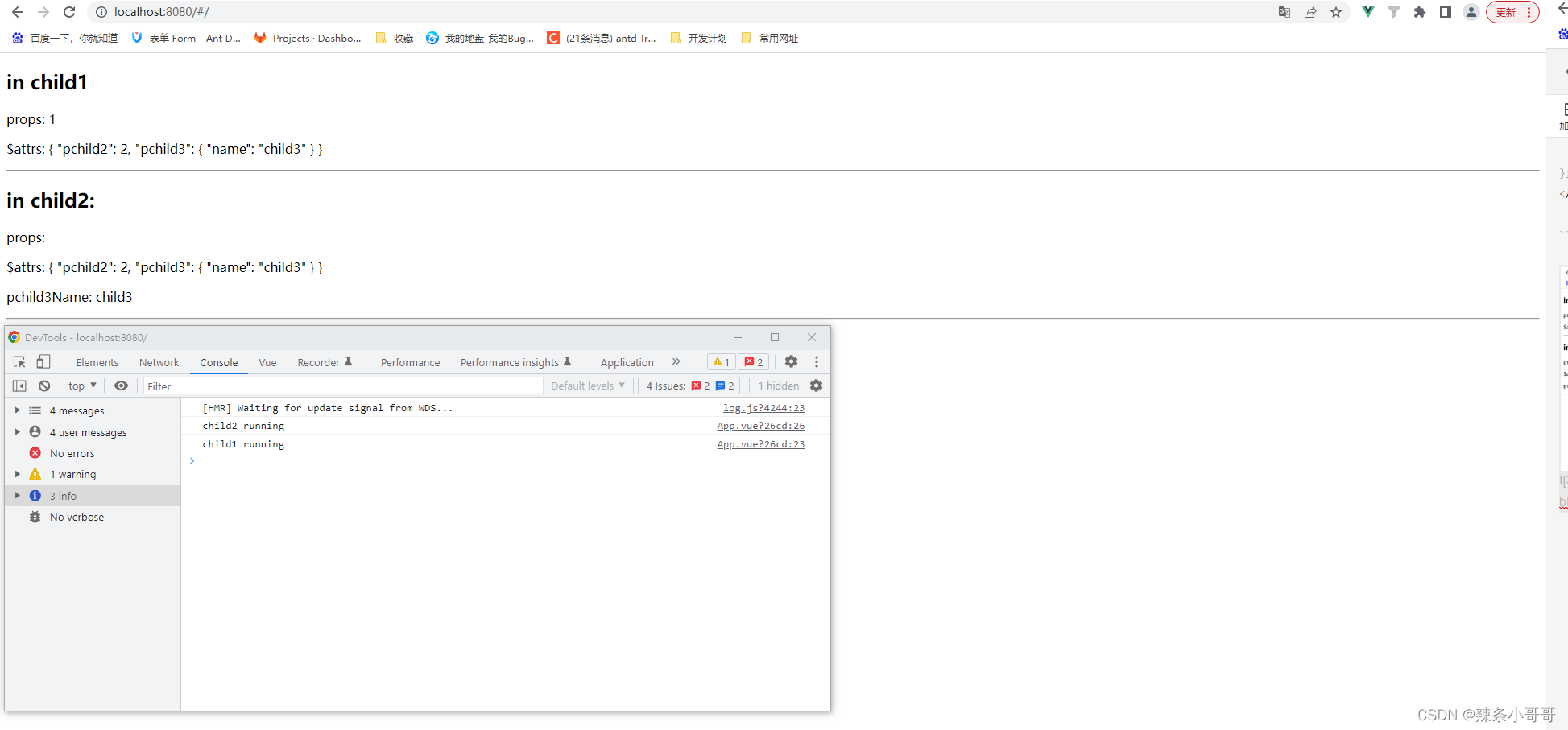Open the Default levels dropdown
1568x730 pixels.
click(x=588, y=386)
